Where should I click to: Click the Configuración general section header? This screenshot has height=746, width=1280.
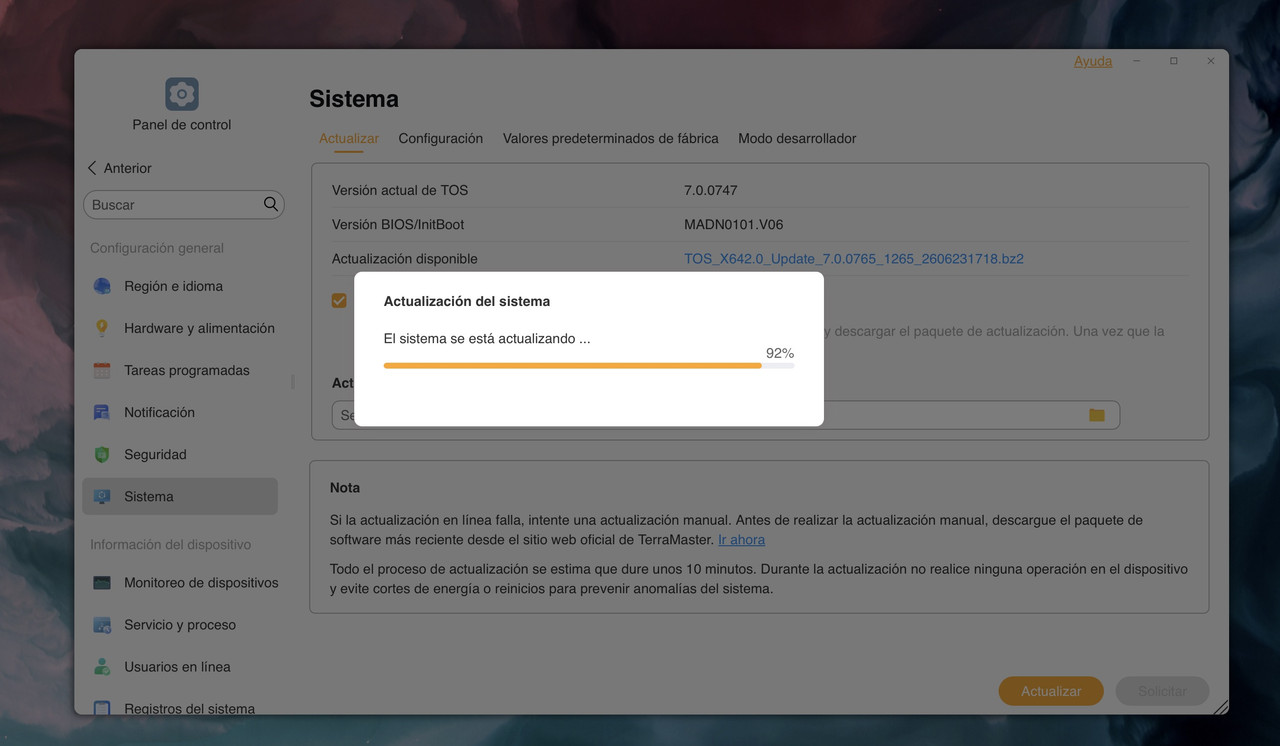click(157, 248)
